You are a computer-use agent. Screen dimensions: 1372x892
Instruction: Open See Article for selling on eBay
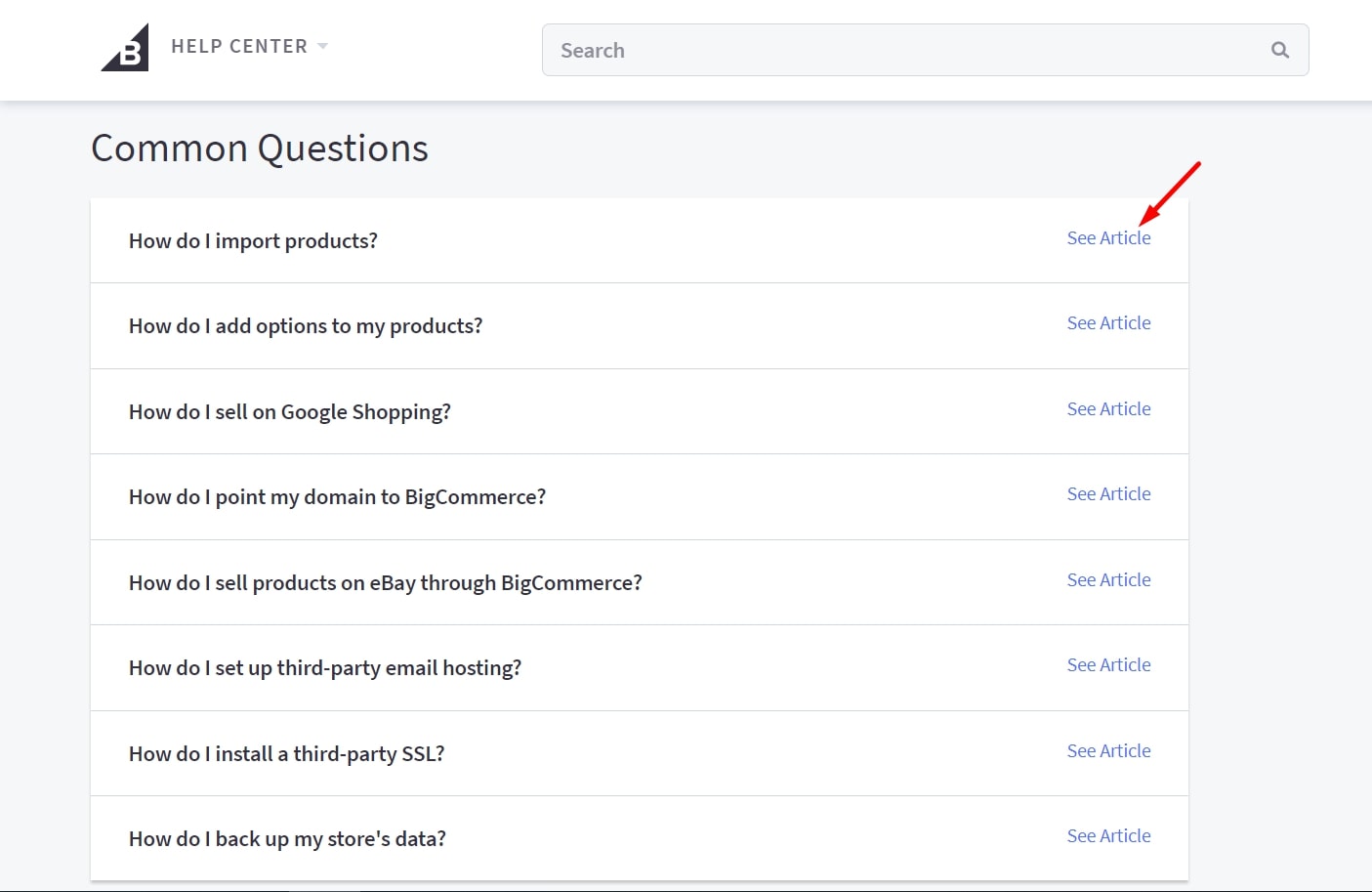(x=1108, y=580)
